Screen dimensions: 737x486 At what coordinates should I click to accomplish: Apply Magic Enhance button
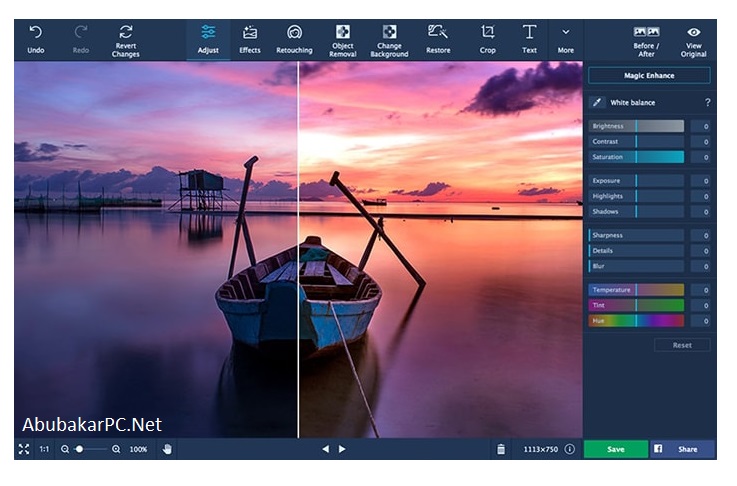click(x=649, y=75)
